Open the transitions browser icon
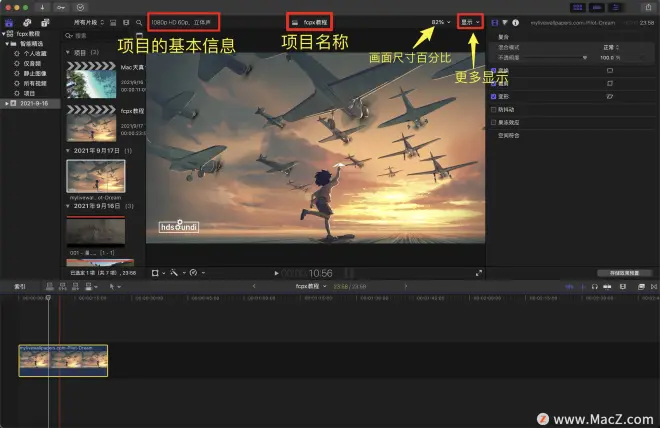The image size is (660, 428). tap(654, 287)
